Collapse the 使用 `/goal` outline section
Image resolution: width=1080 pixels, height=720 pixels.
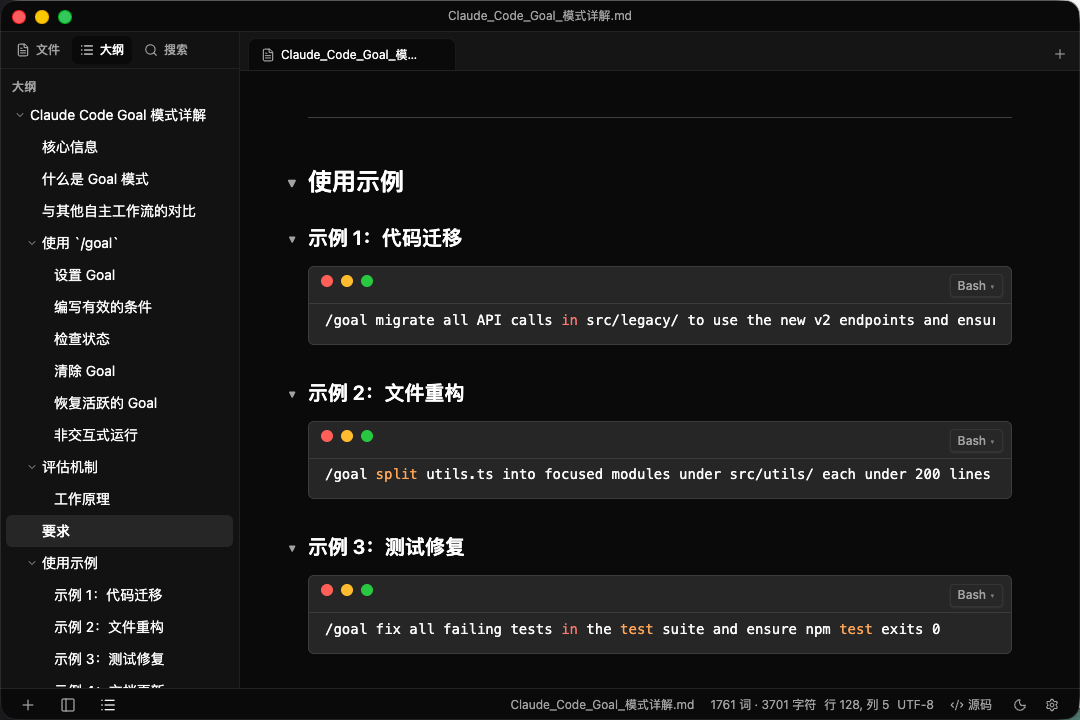point(32,243)
